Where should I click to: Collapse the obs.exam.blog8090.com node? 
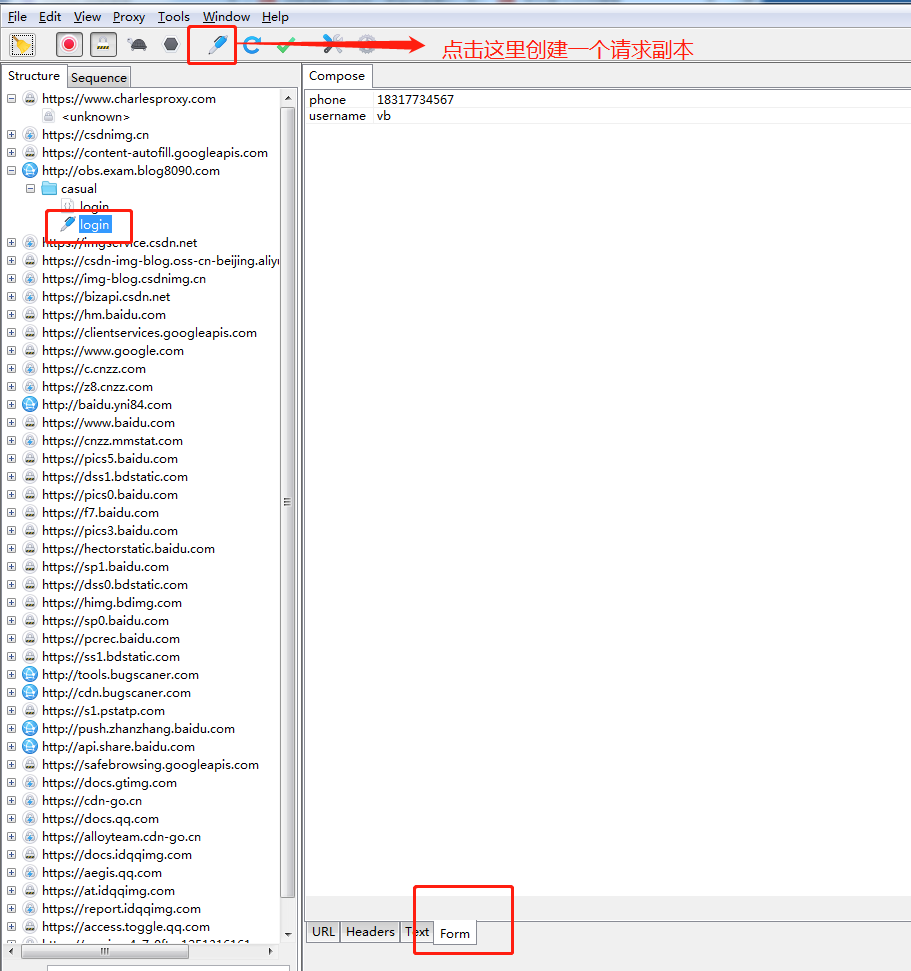pyautogui.click(x=11, y=170)
